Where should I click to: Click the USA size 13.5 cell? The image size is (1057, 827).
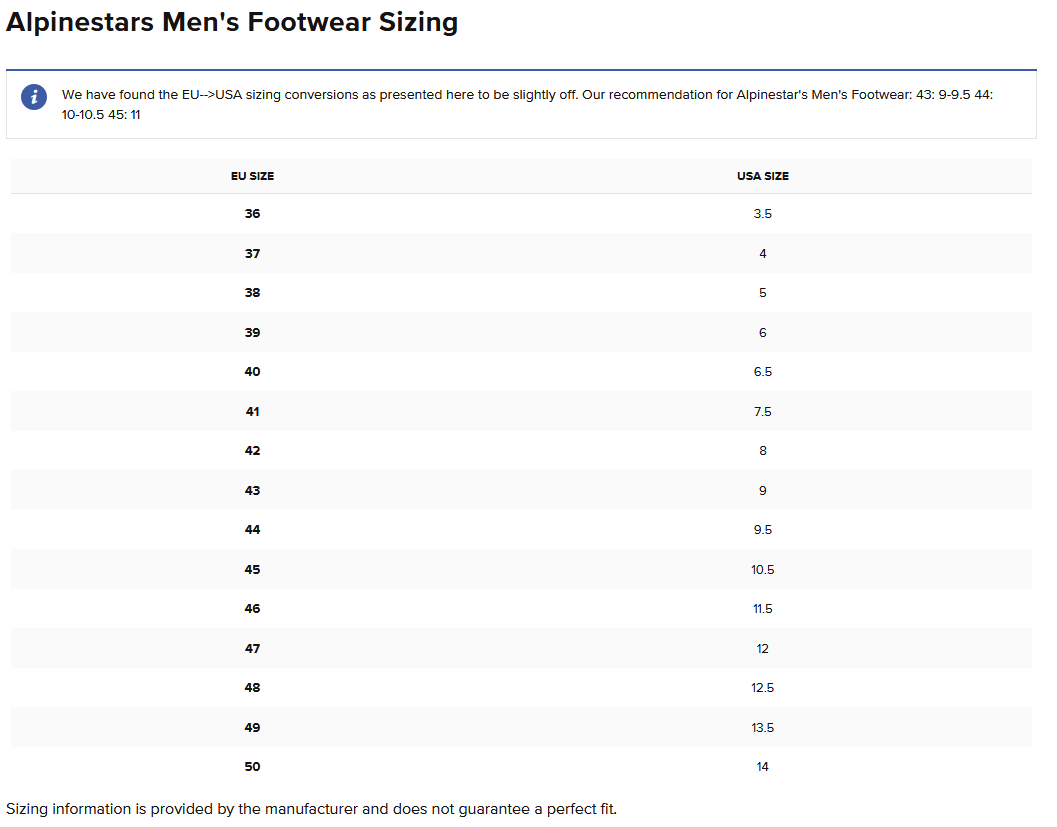click(x=762, y=728)
